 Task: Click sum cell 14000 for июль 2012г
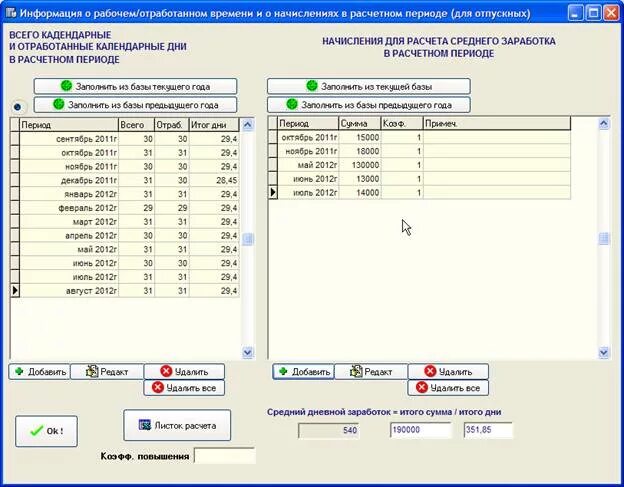[x=360, y=193]
